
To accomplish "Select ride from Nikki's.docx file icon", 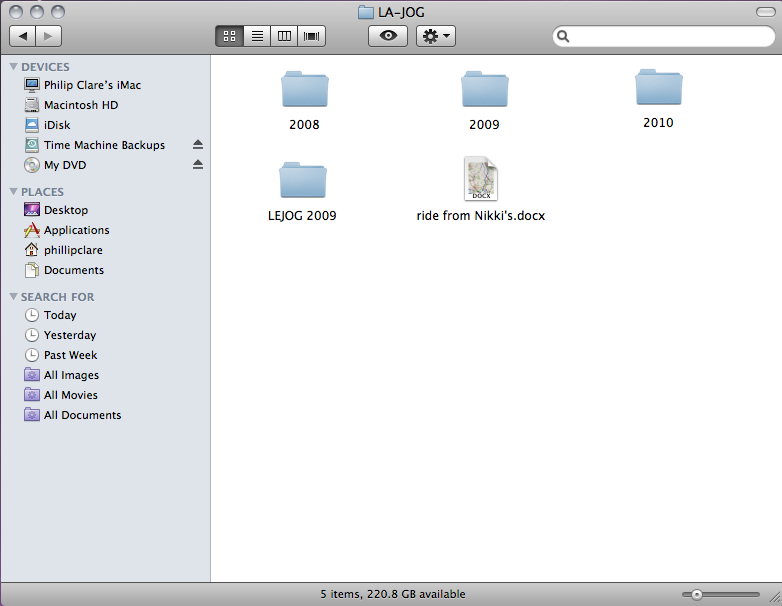I will pos(481,179).
